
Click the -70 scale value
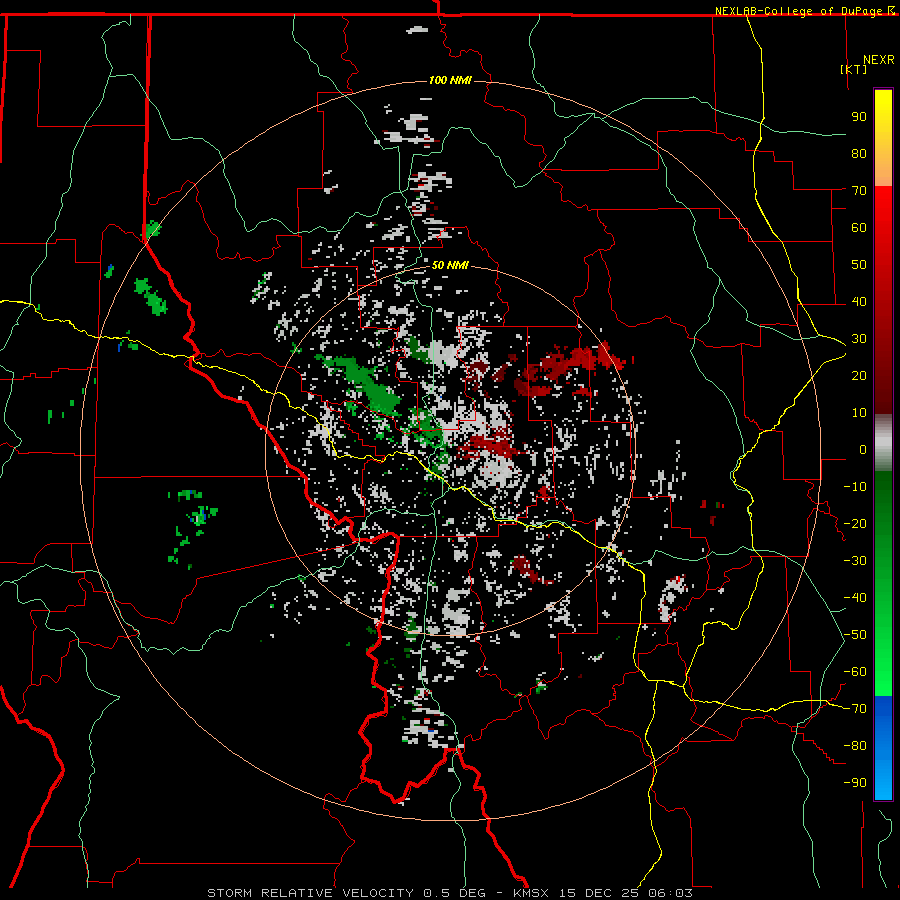pos(855,709)
